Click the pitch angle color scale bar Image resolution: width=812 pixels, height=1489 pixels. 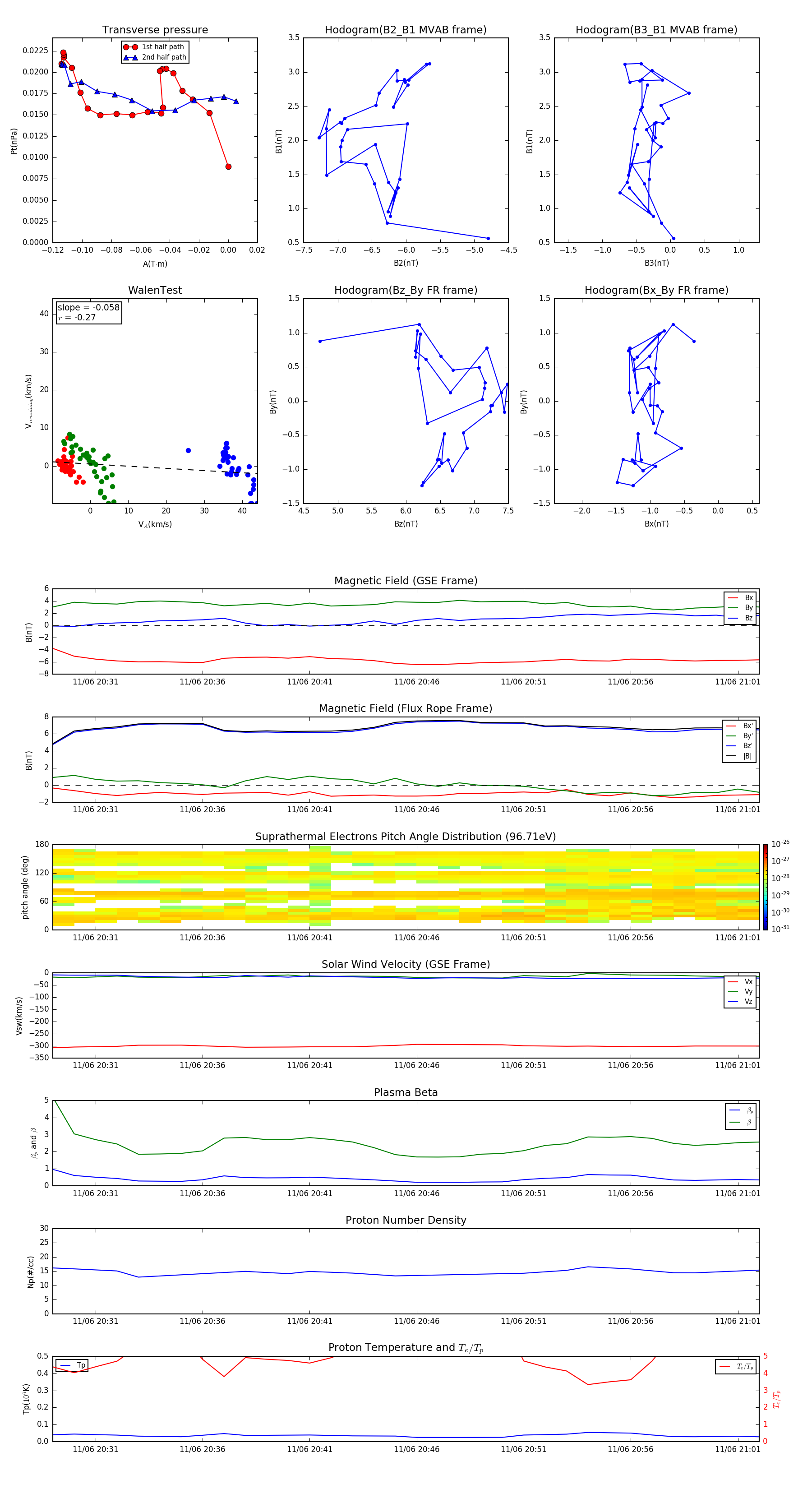(x=765, y=887)
